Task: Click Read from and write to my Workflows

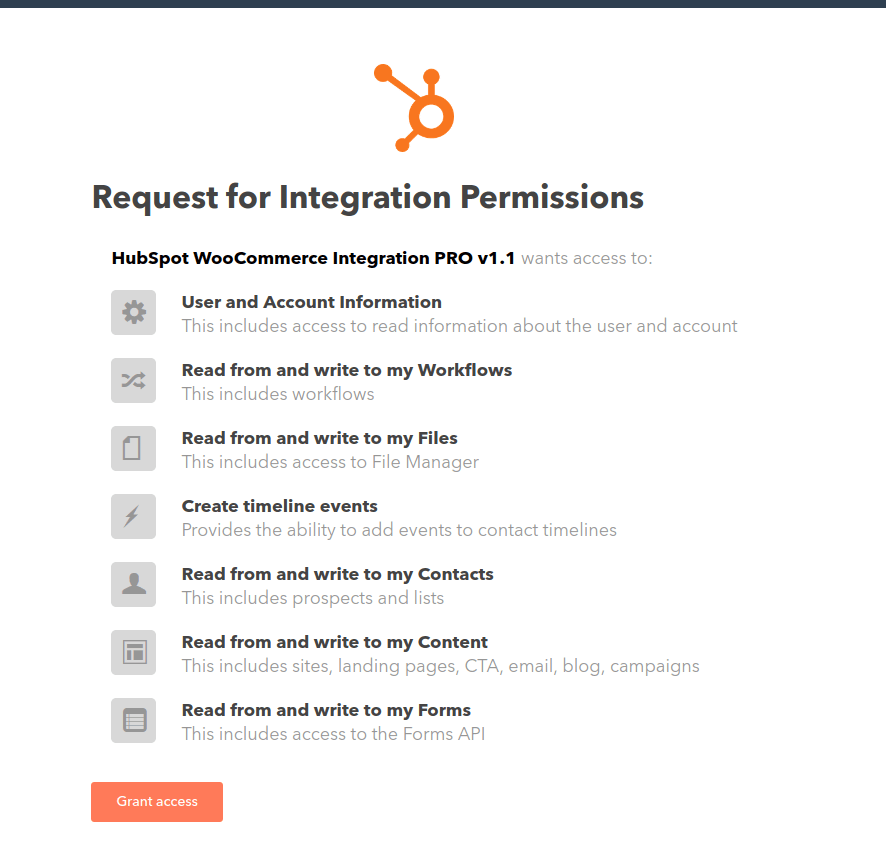Action: [346, 370]
